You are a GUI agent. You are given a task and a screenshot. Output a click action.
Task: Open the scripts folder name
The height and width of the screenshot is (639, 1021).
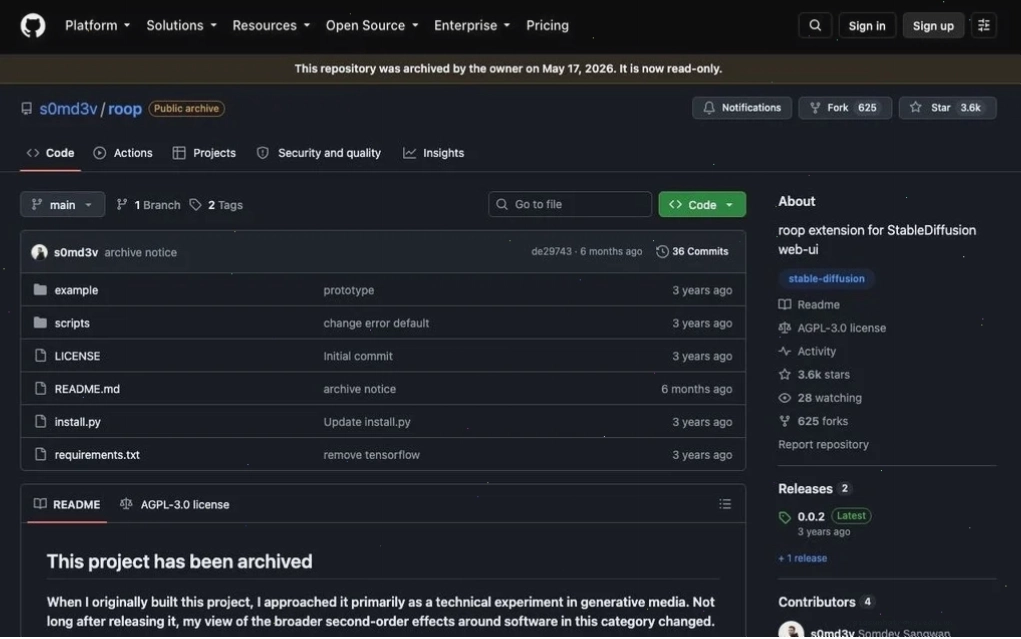72,323
